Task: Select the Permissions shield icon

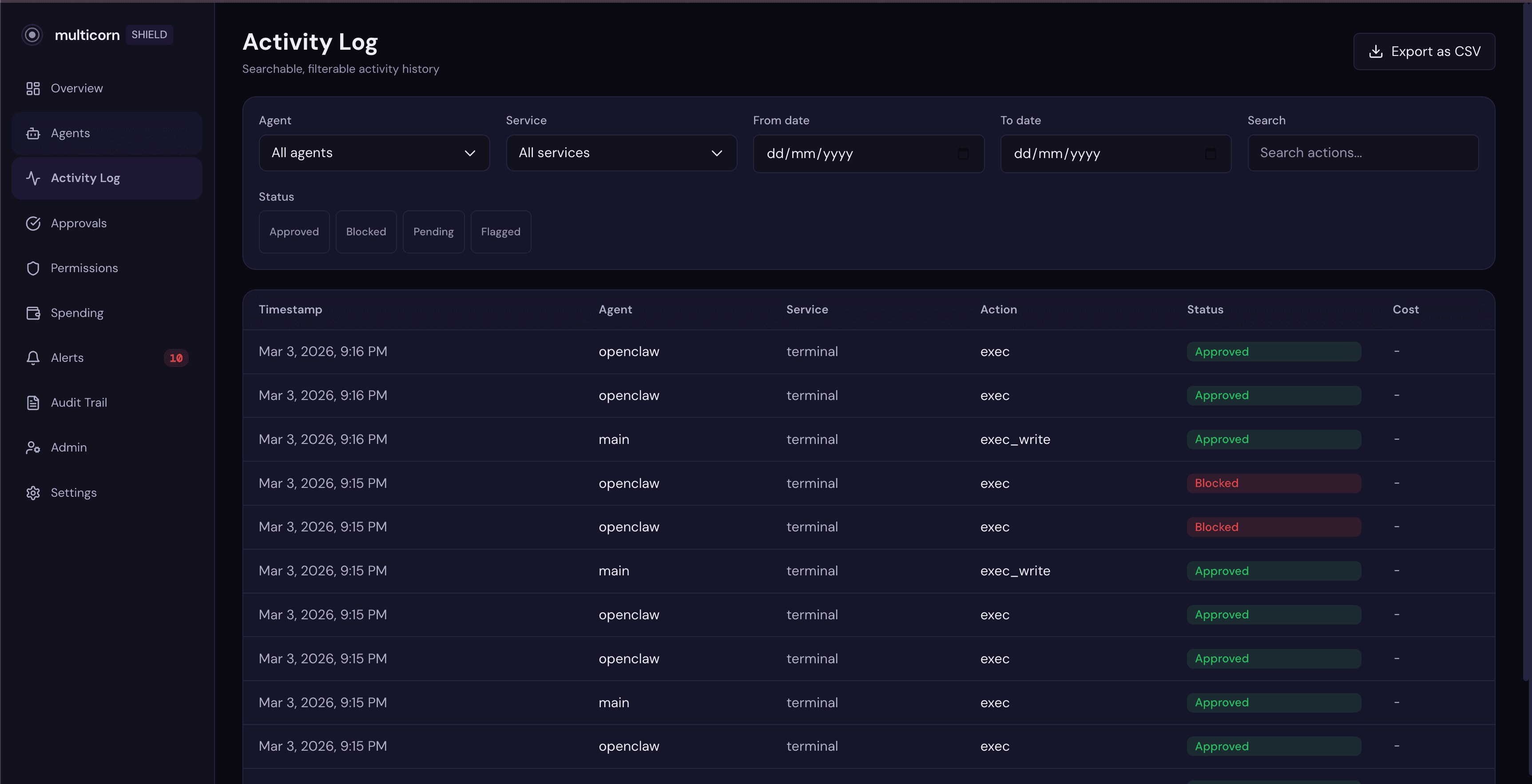Action: (33, 268)
